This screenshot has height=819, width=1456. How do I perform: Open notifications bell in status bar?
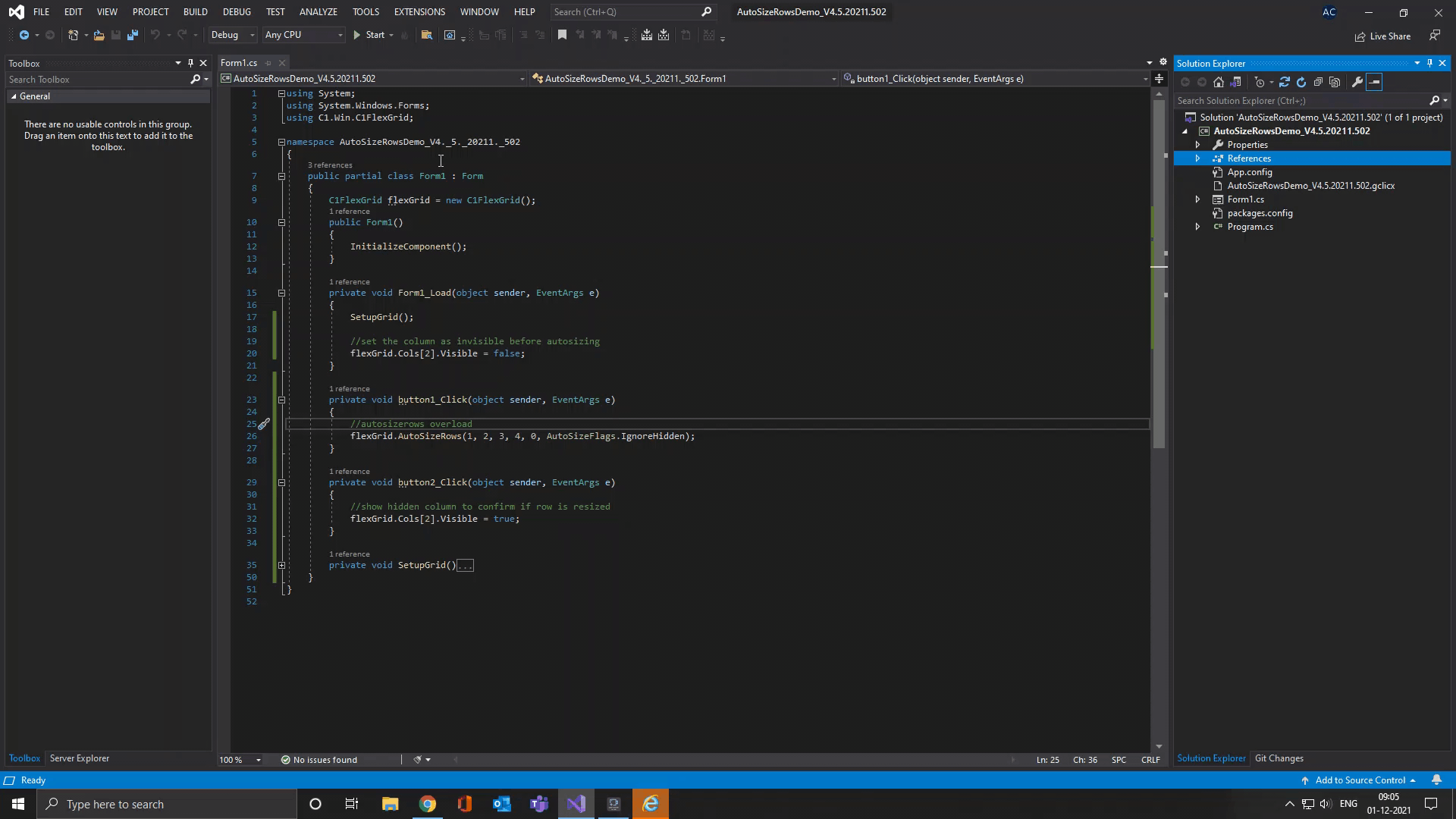click(x=1436, y=780)
